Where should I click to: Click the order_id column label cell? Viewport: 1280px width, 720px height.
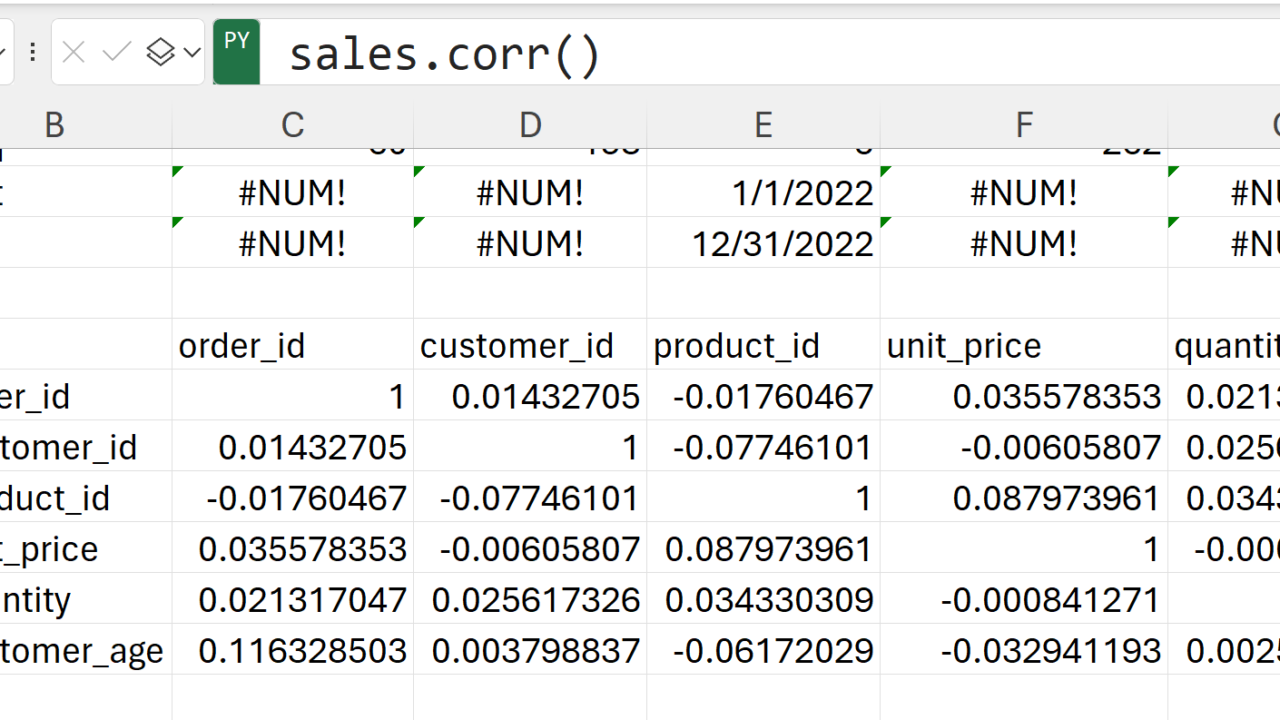click(x=242, y=346)
